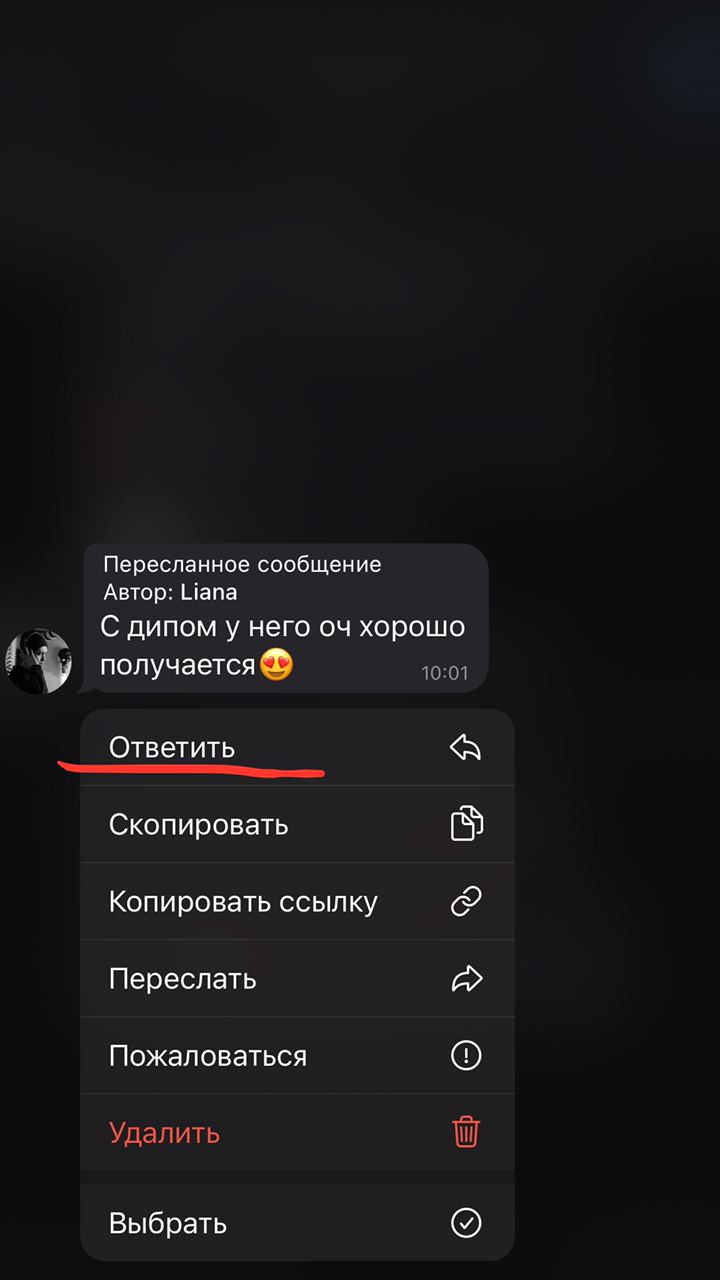The image size is (720, 1280).
Task: Tap the heart-eyes emoji in message
Action: click(x=276, y=664)
